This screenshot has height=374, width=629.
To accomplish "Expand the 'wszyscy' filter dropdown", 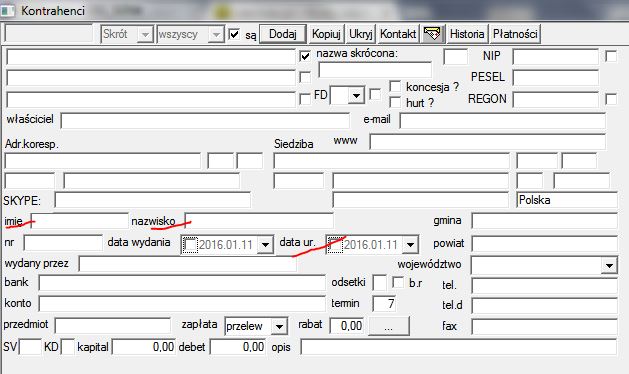I will click(x=216, y=35).
